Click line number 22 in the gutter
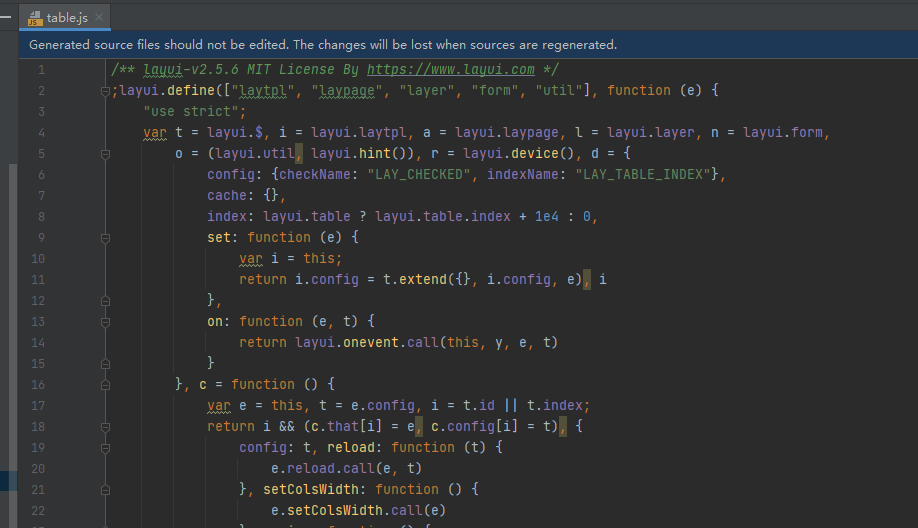 pos(38,510)
